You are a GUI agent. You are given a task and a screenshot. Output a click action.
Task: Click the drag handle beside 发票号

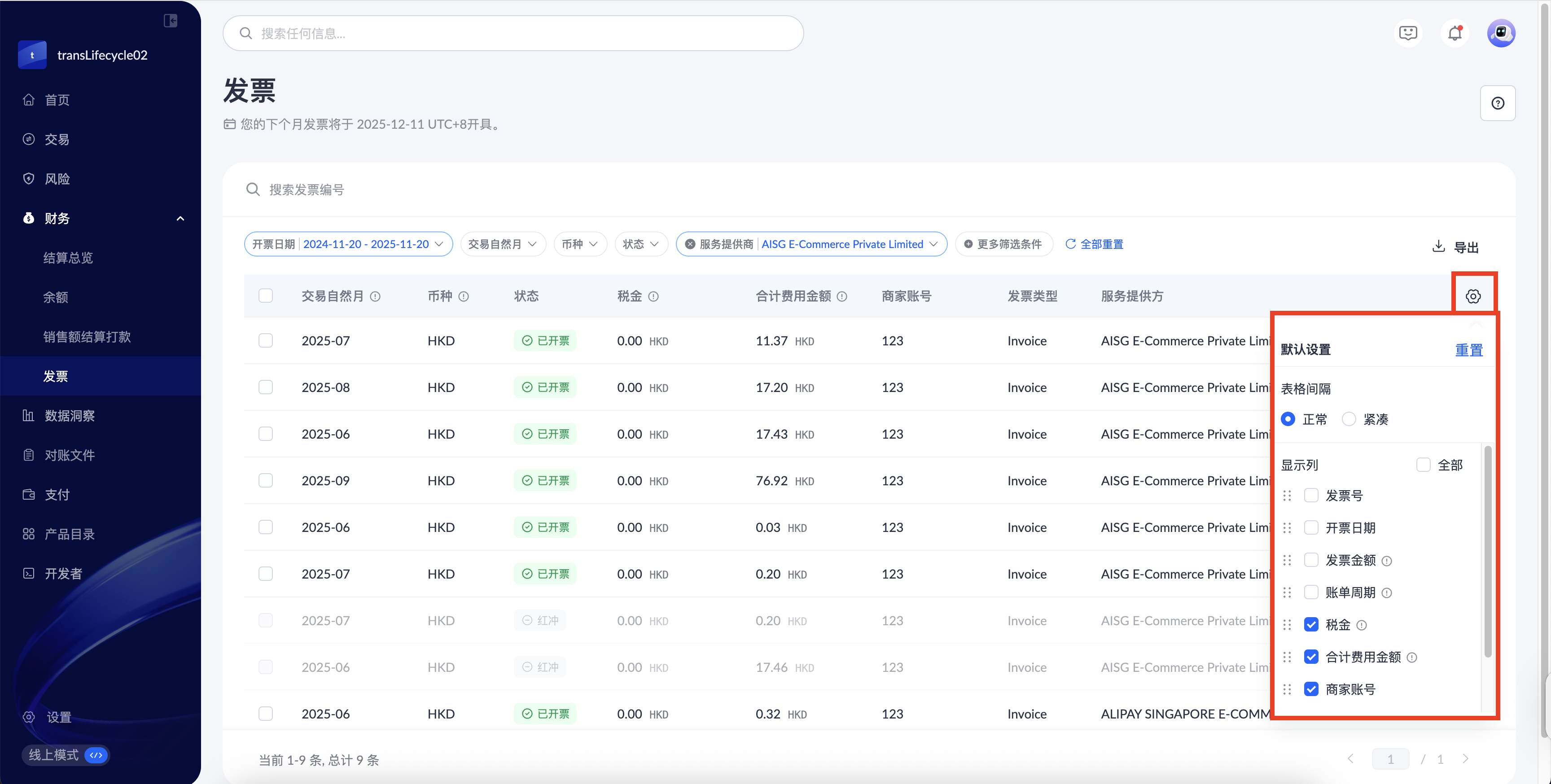tap(1287, 496)
